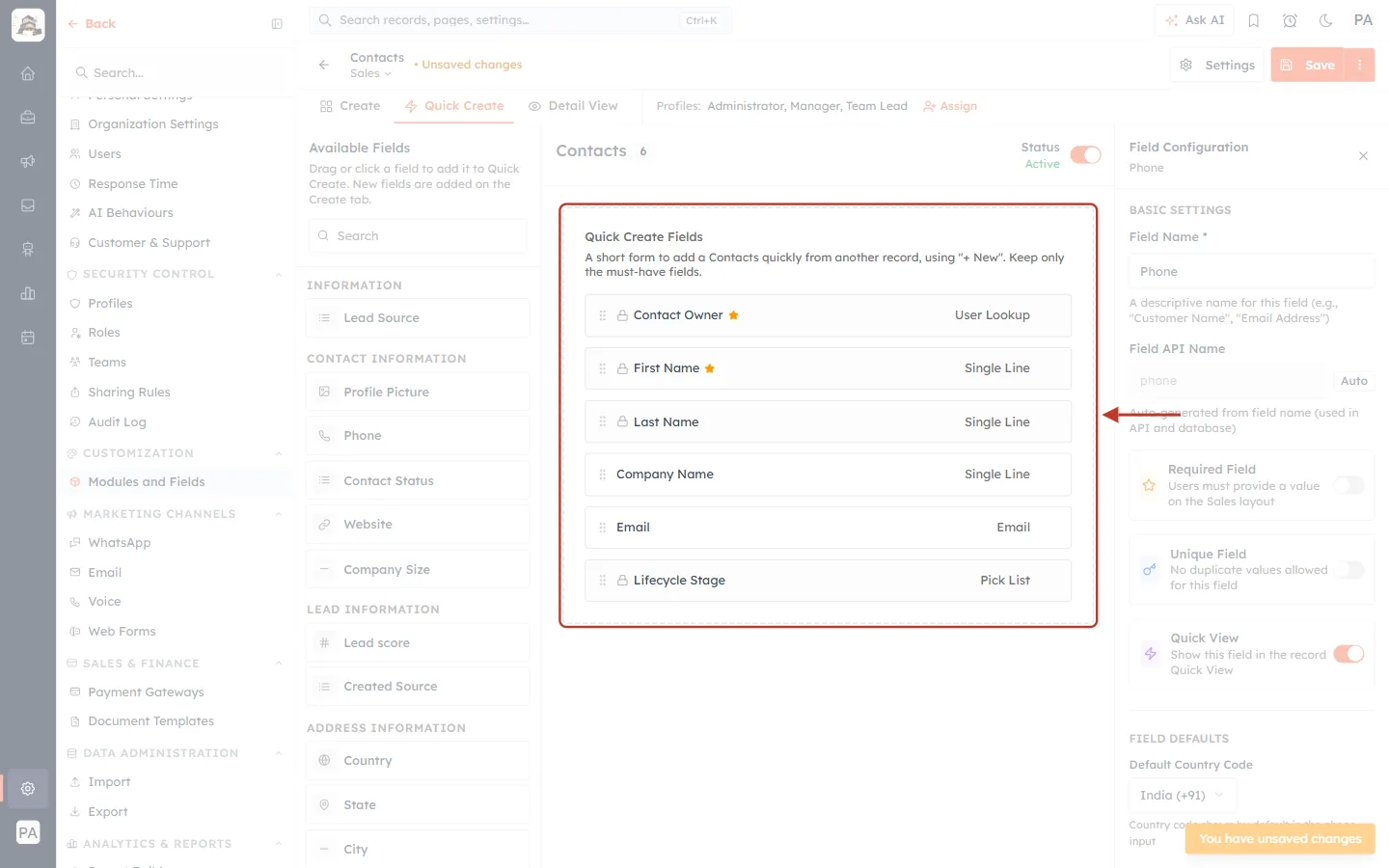Toggle Auto for Field API Name
1389x868 pixels.
(x=1353, y=381)
